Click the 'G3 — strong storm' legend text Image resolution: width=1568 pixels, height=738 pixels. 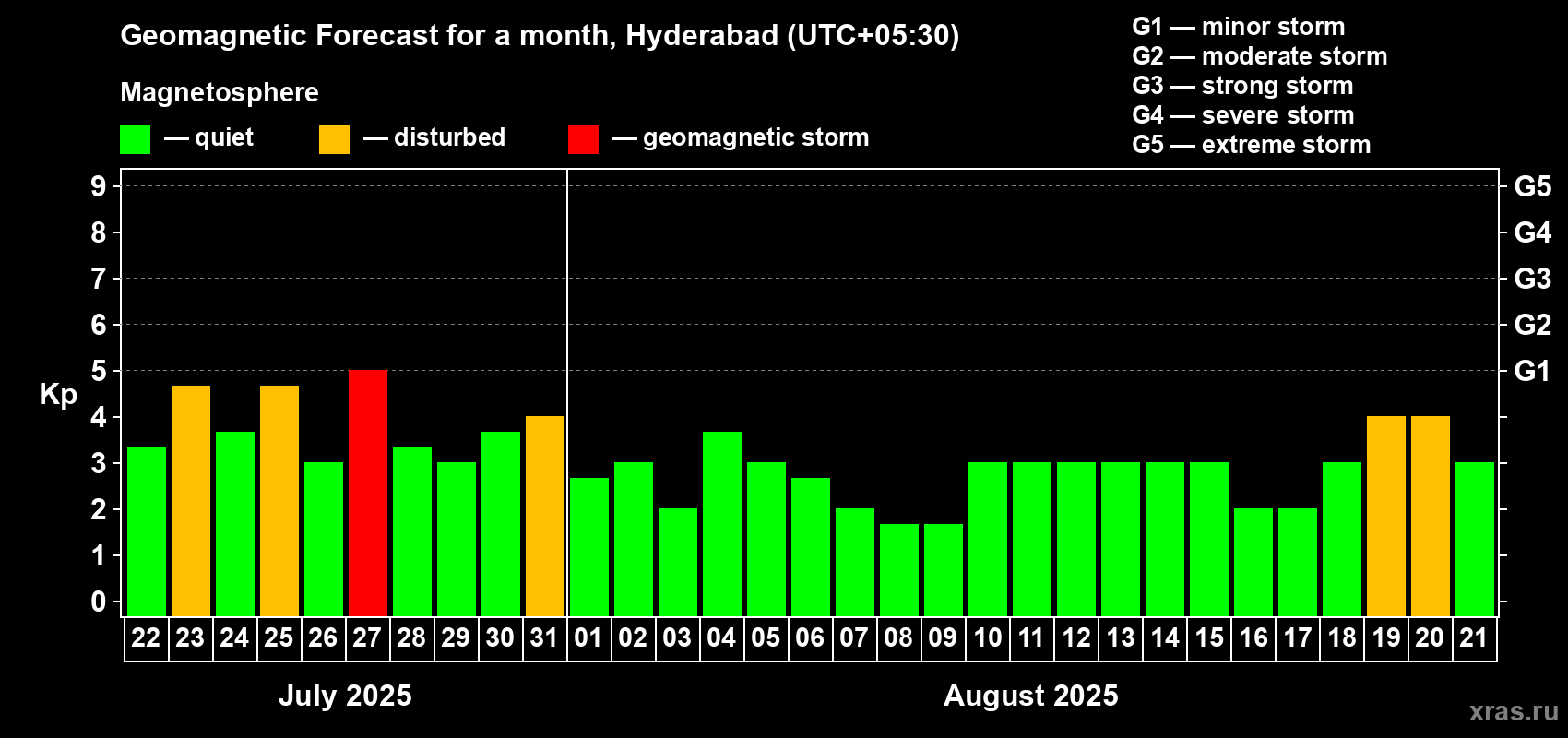point(1242,86)
